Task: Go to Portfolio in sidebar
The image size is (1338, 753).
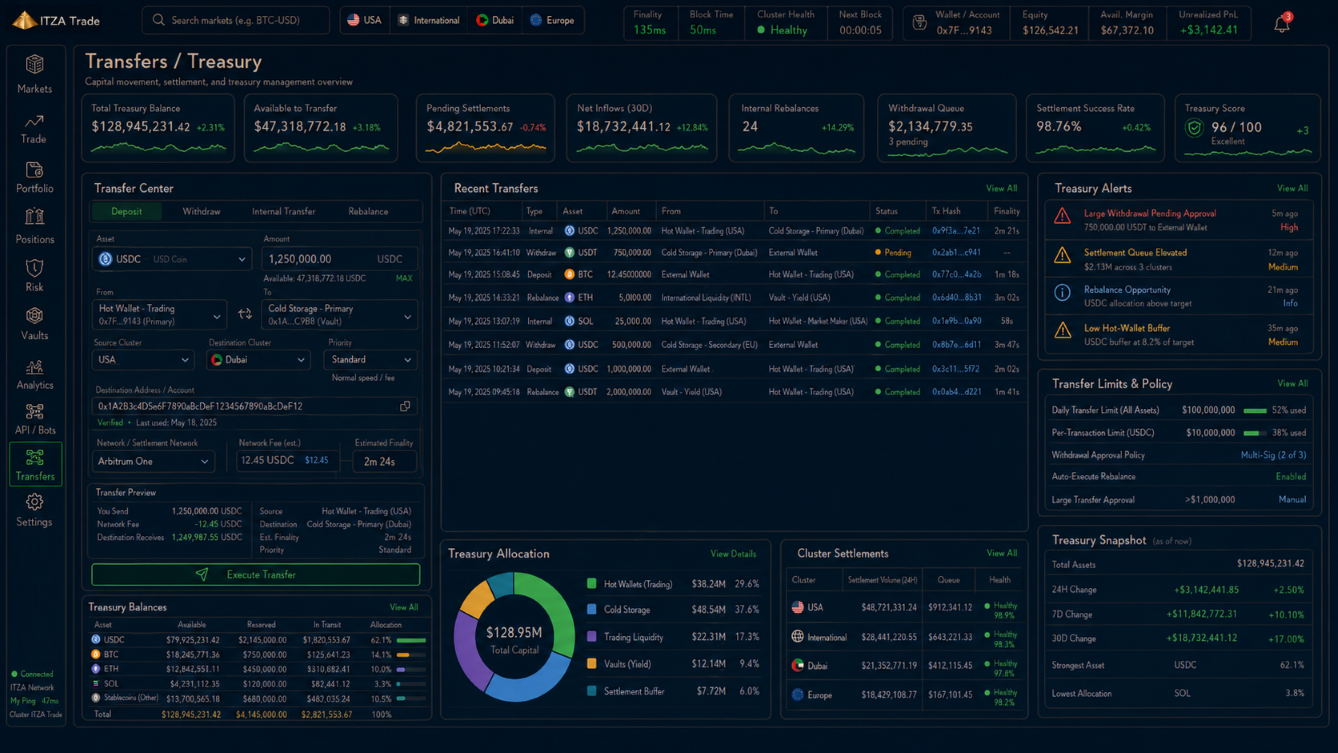Action: tap(34, 177)
